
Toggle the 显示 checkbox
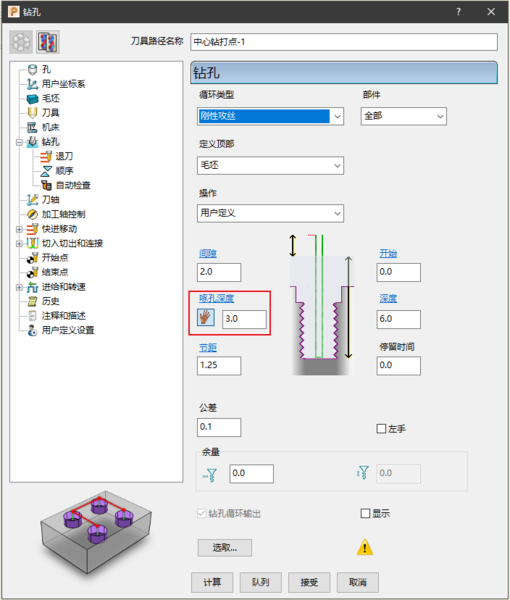pos(365,513)
